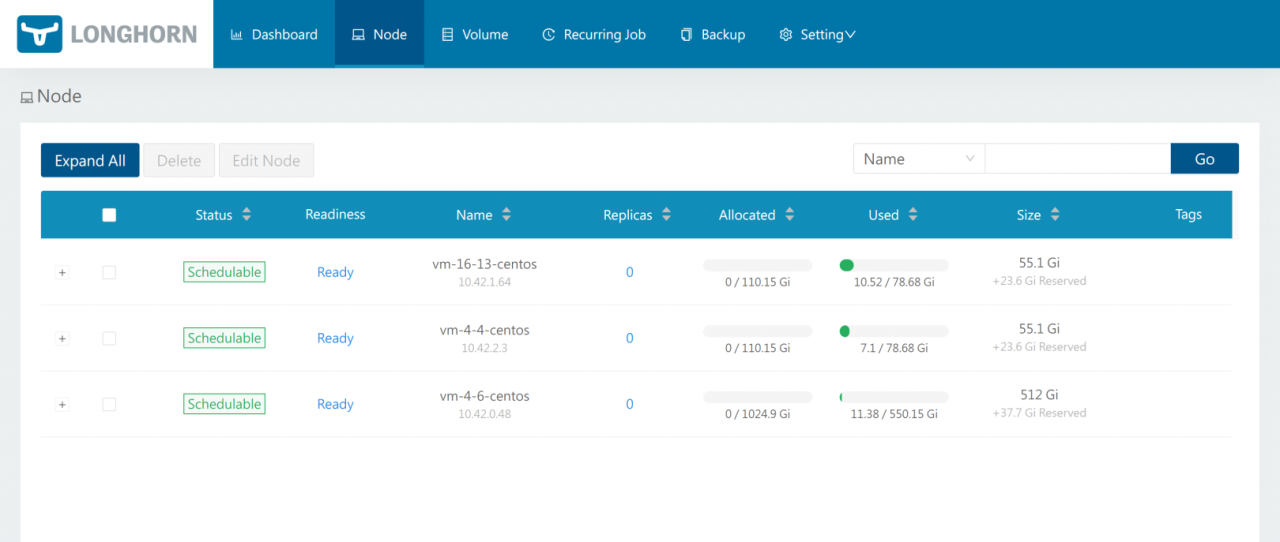Go to Recurring Job page
Screen dimensions: 1280x542
click(x=594, y=34)
